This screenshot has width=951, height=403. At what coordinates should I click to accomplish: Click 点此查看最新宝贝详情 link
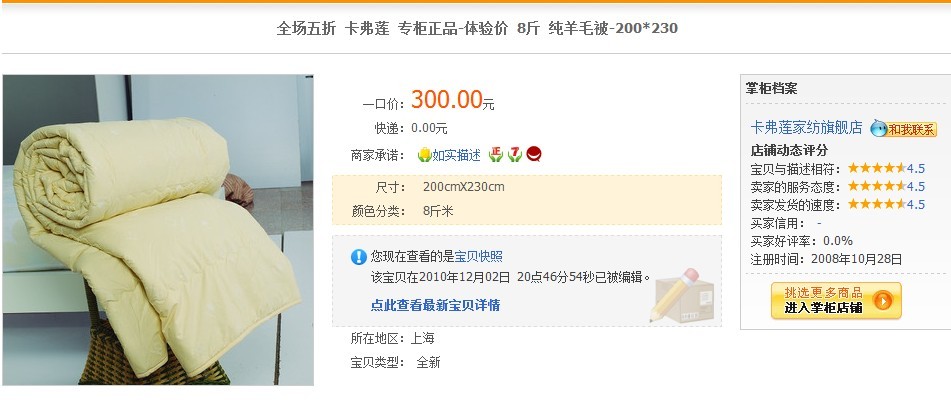pos(435,305)
